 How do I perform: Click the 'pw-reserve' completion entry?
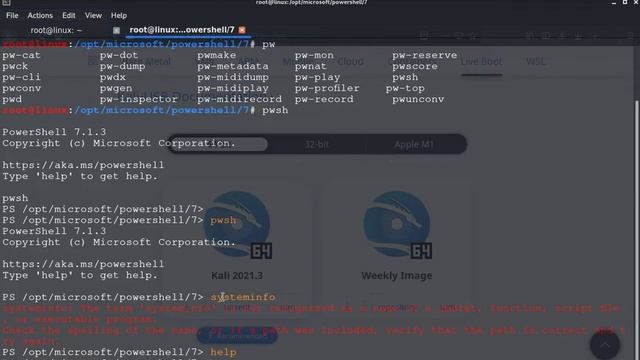(424, 55)
